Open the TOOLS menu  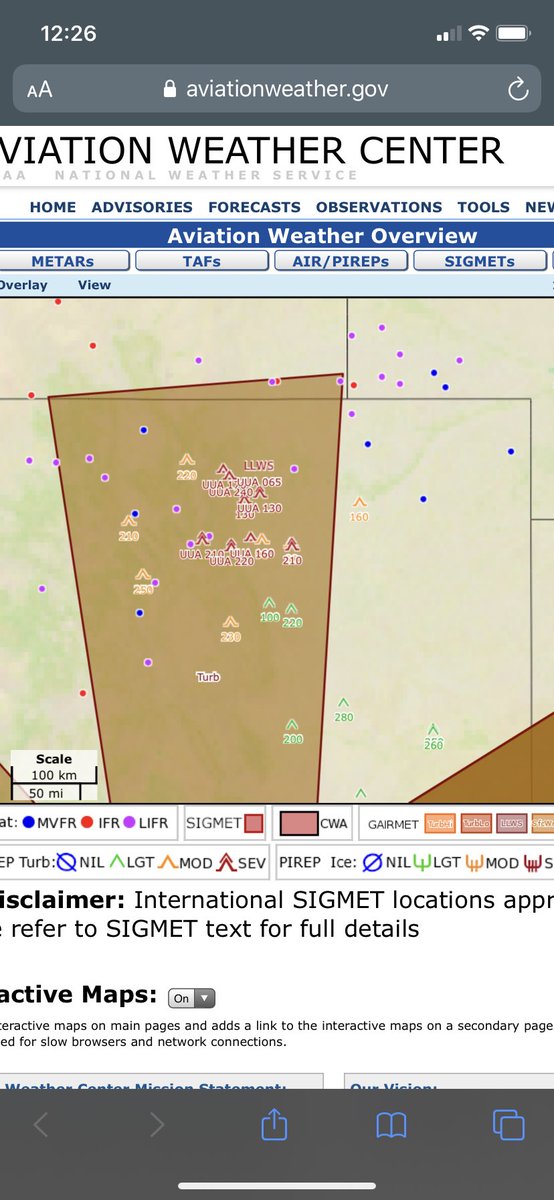click(x=484, y=207)
